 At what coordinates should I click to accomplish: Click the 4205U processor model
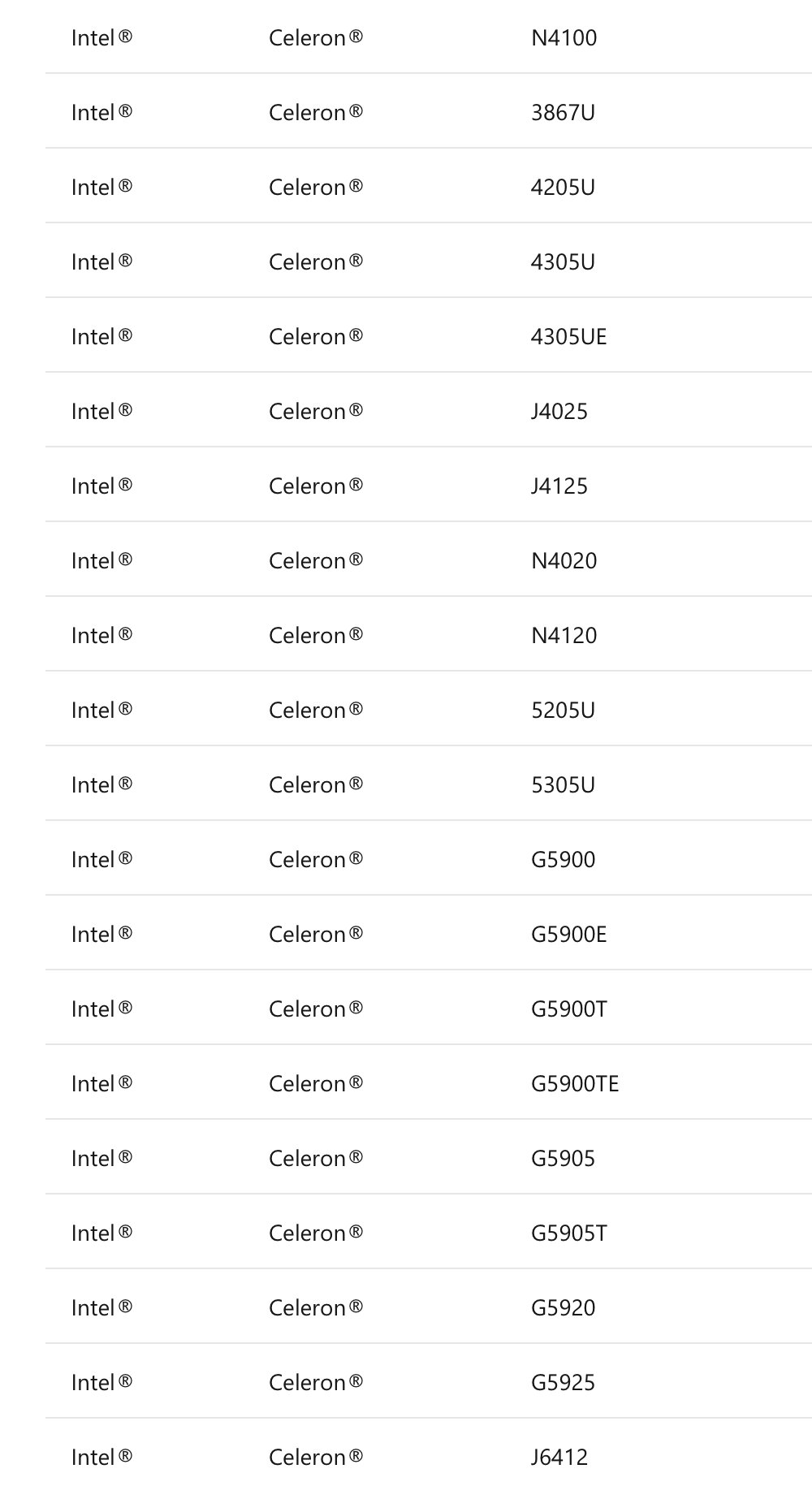point(563,188)
